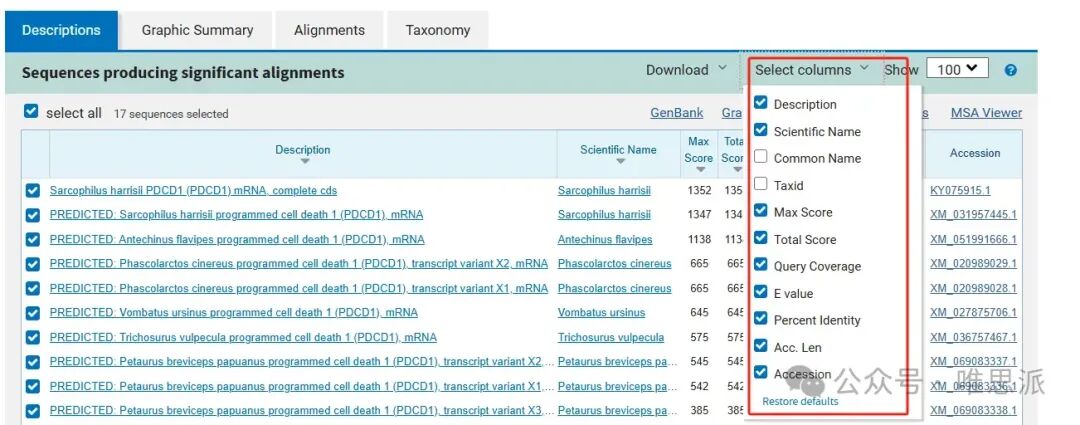Uncheck the Scientific Name column option
The width and height of the screenshot is (1080, 425).
tap(760, 129)
